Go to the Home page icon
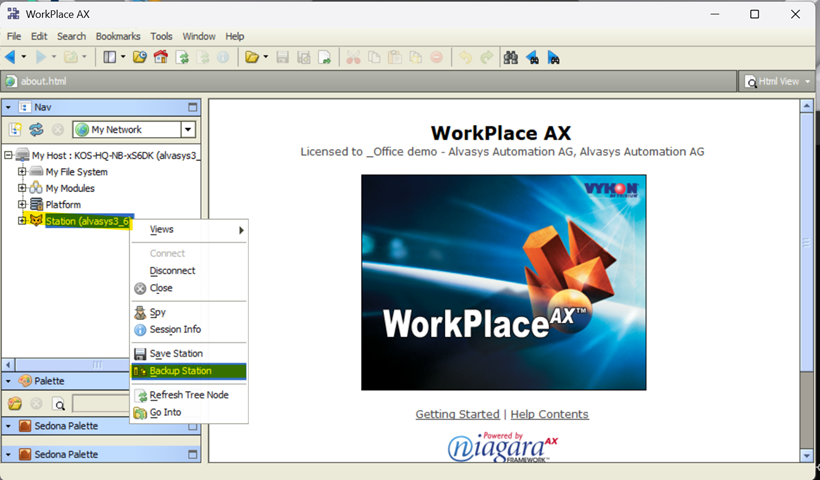Screen dimensions: 820x480 pyautogui.click(x=161, y=57)
